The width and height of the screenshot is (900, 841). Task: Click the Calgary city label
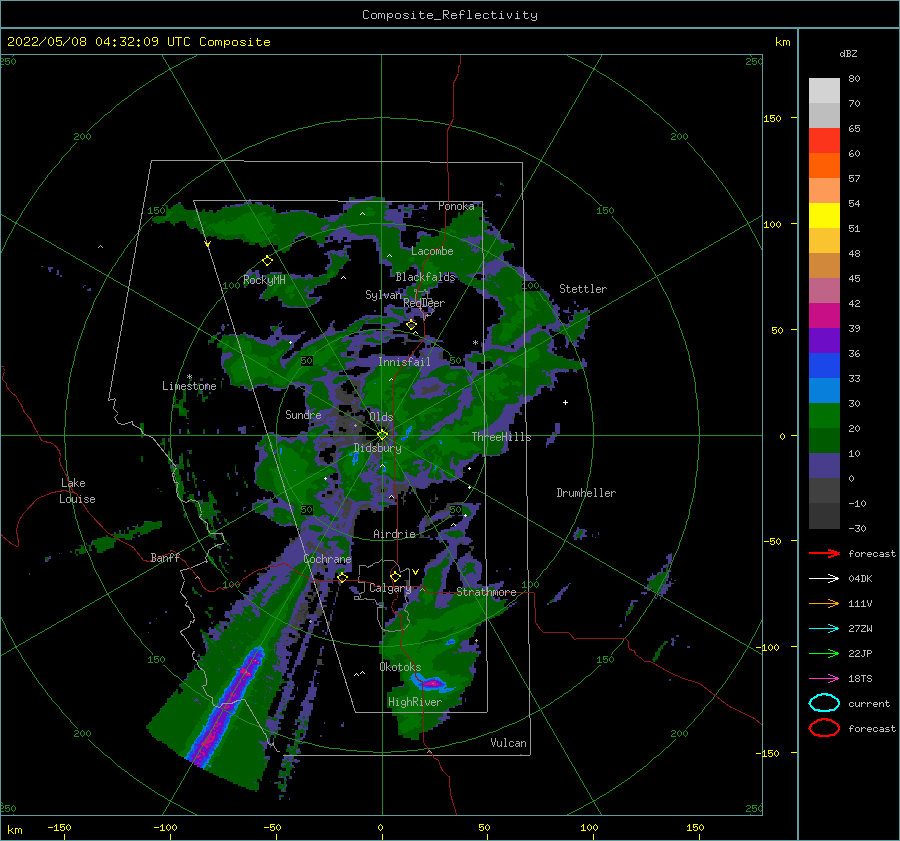(x=390, y=588)
